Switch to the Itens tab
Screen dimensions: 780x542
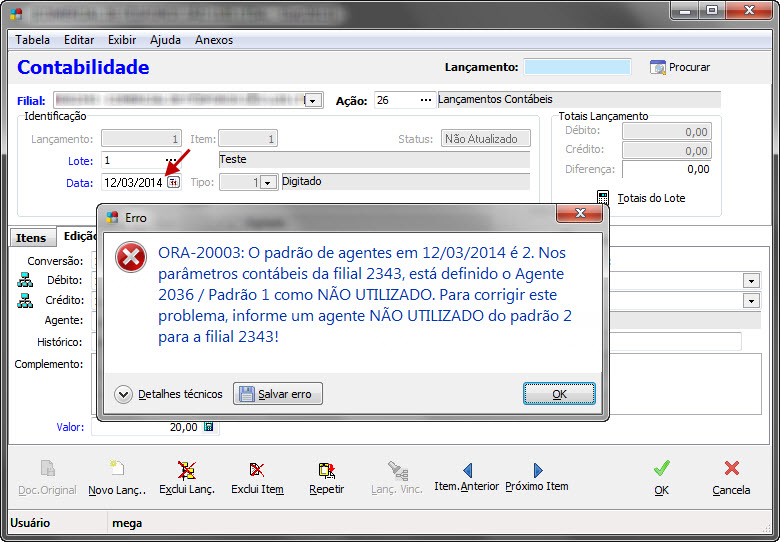click(31, 238)
